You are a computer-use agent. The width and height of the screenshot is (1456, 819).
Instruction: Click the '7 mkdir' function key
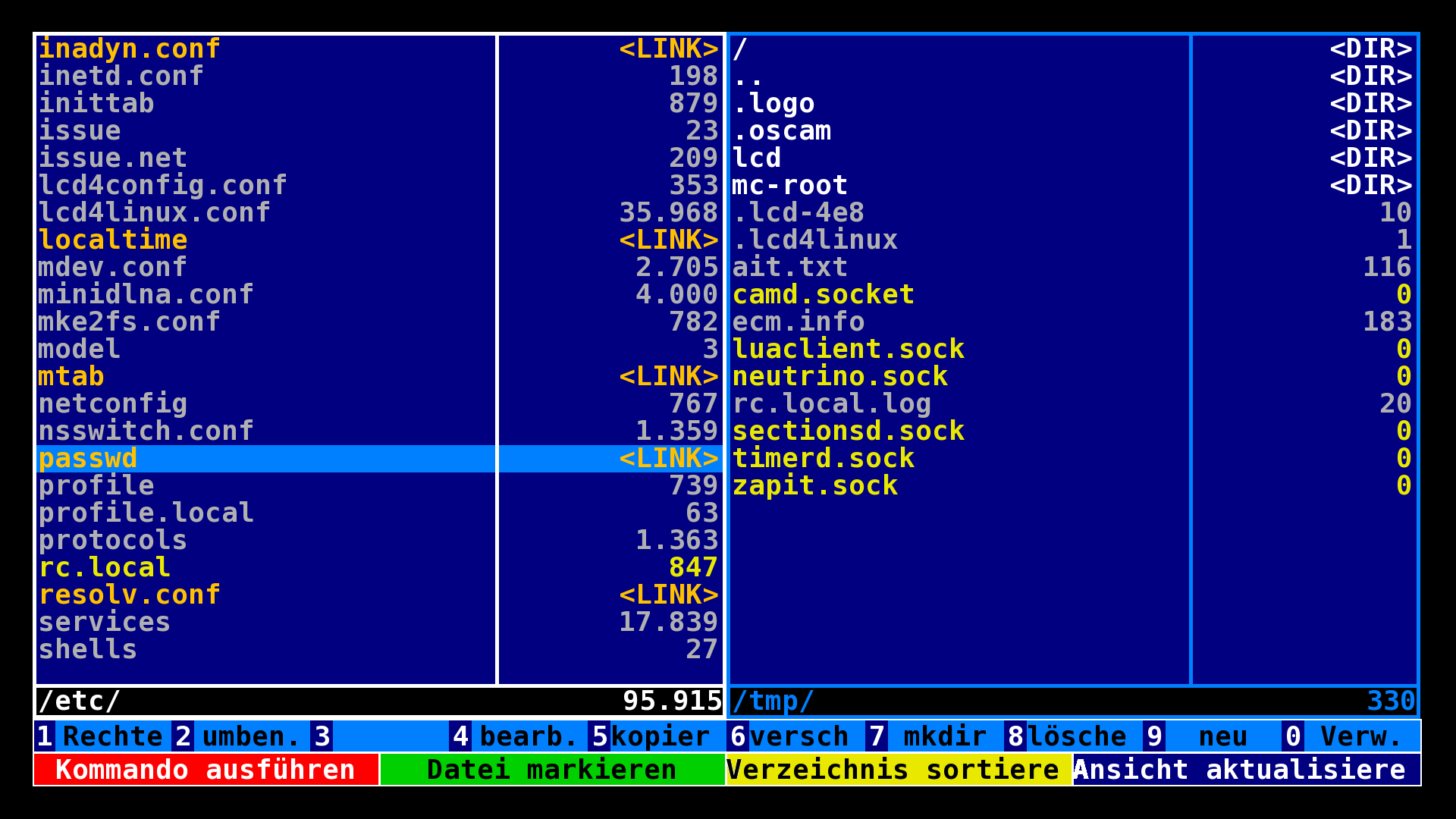934,736
